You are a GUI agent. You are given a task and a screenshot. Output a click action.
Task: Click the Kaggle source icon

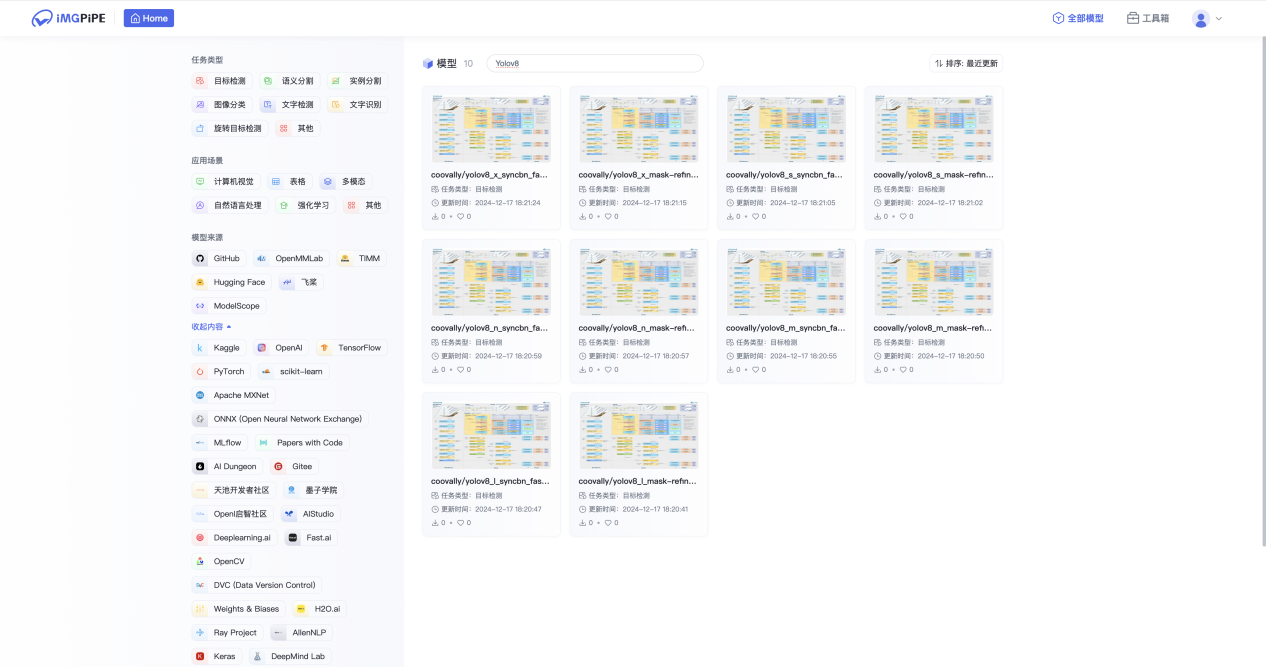pyautogui.click(x=200, y=348)
